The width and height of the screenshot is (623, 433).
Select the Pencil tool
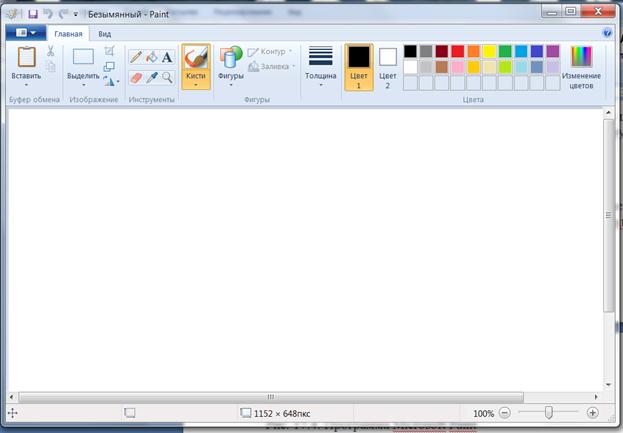click(136, 57)
